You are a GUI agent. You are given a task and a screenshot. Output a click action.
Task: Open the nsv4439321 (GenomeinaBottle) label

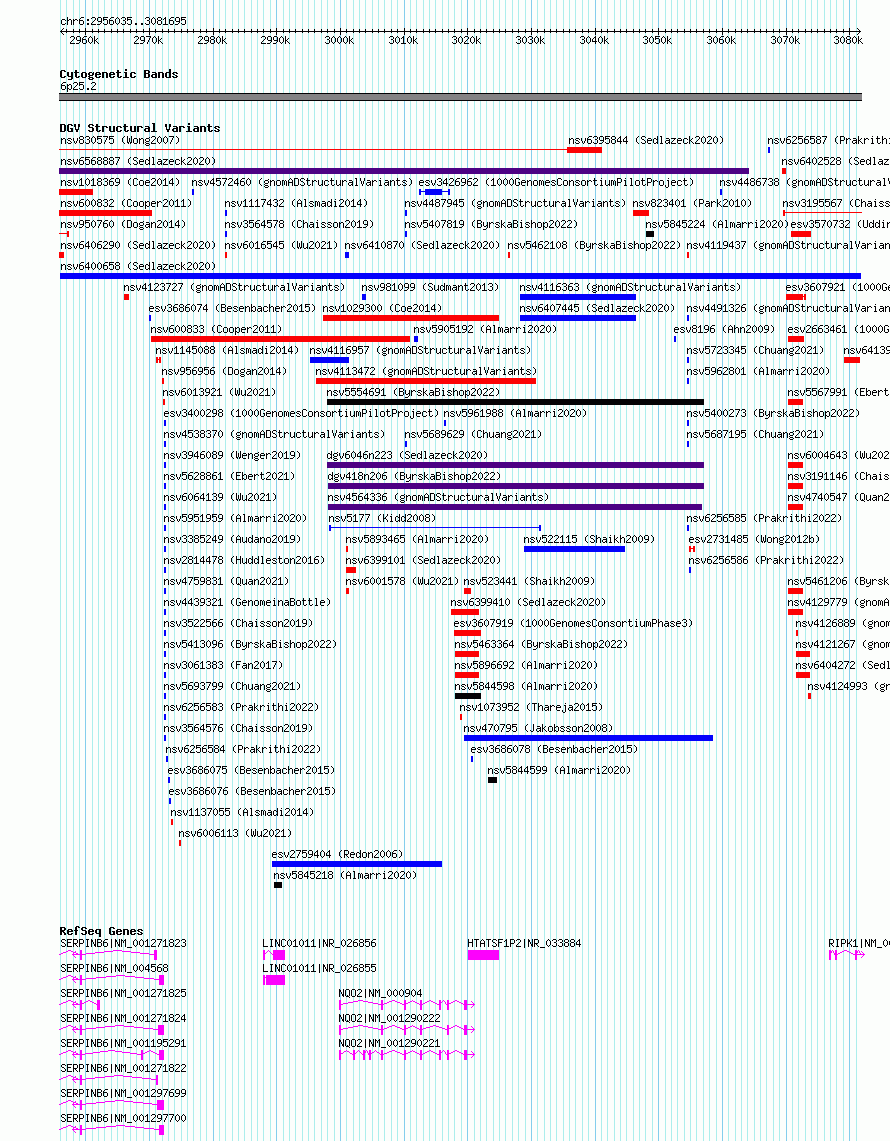(x=247, y=602)
